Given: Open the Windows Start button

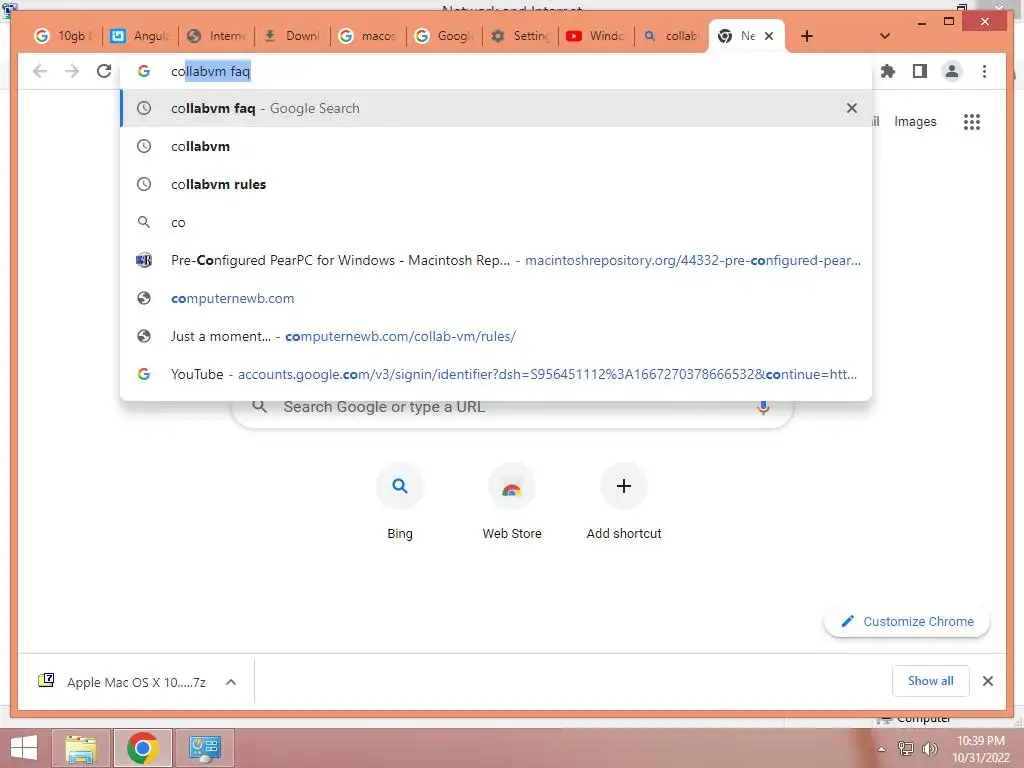Looking at the screenshot, I should pos(24,748).
